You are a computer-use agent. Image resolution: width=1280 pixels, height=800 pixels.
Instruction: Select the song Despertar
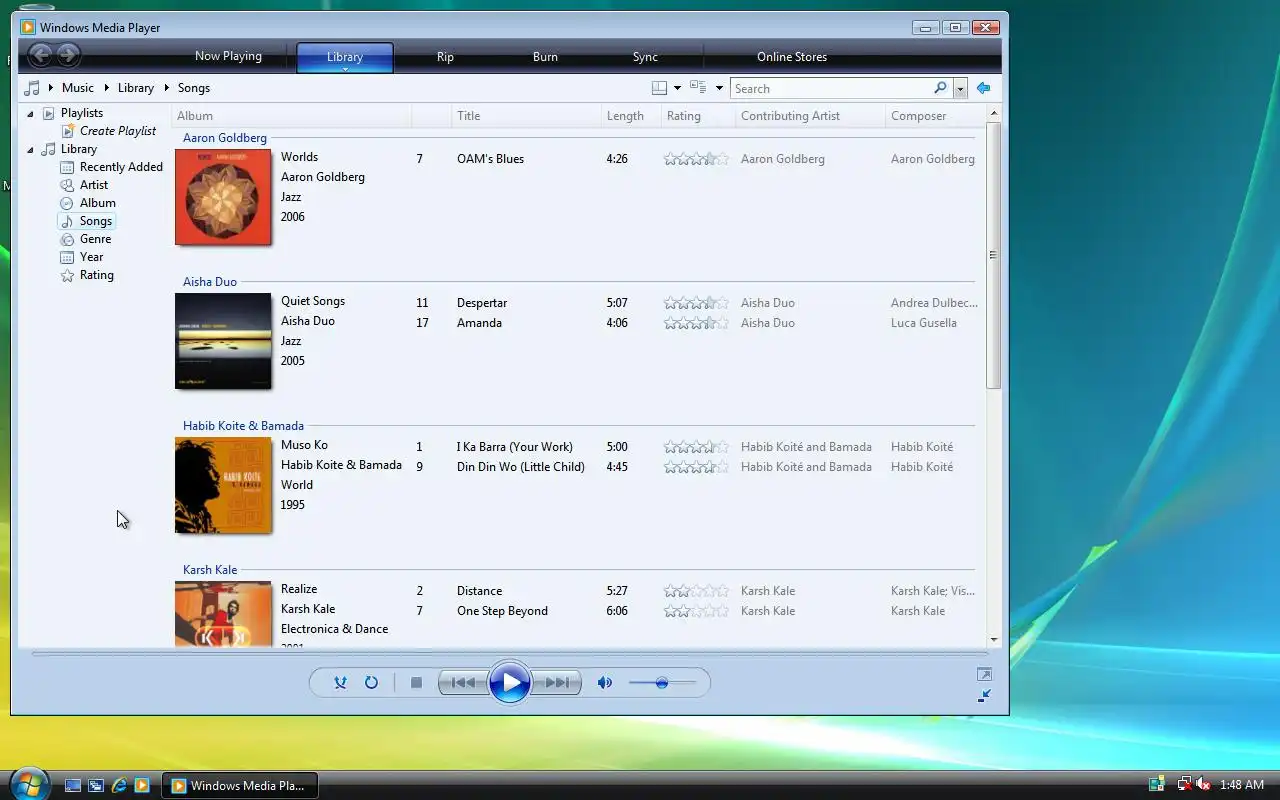(x=482, y=303)
